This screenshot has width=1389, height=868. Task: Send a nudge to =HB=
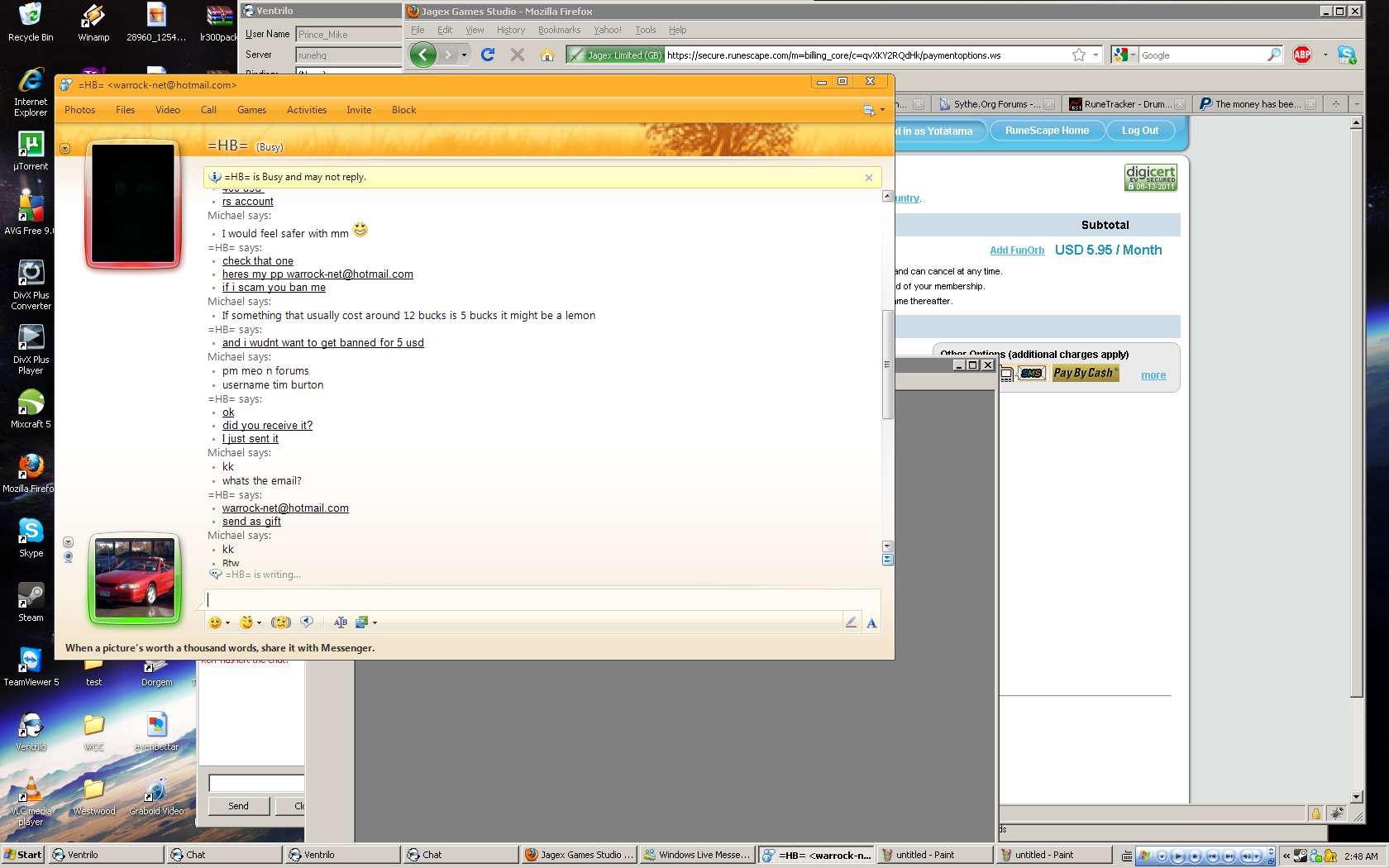coord(281,622)
